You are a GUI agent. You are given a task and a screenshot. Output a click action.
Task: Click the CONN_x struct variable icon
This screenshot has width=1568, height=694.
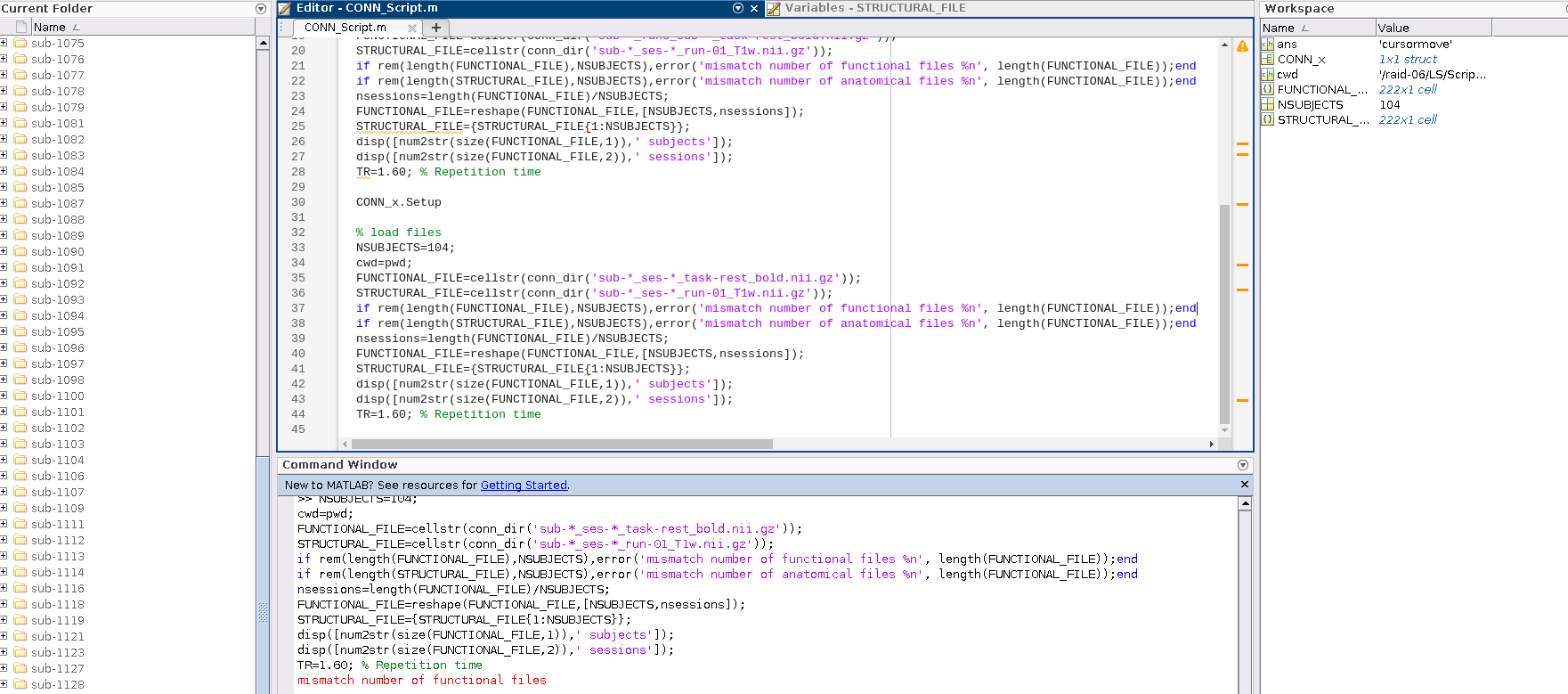tap(1267, 60)
